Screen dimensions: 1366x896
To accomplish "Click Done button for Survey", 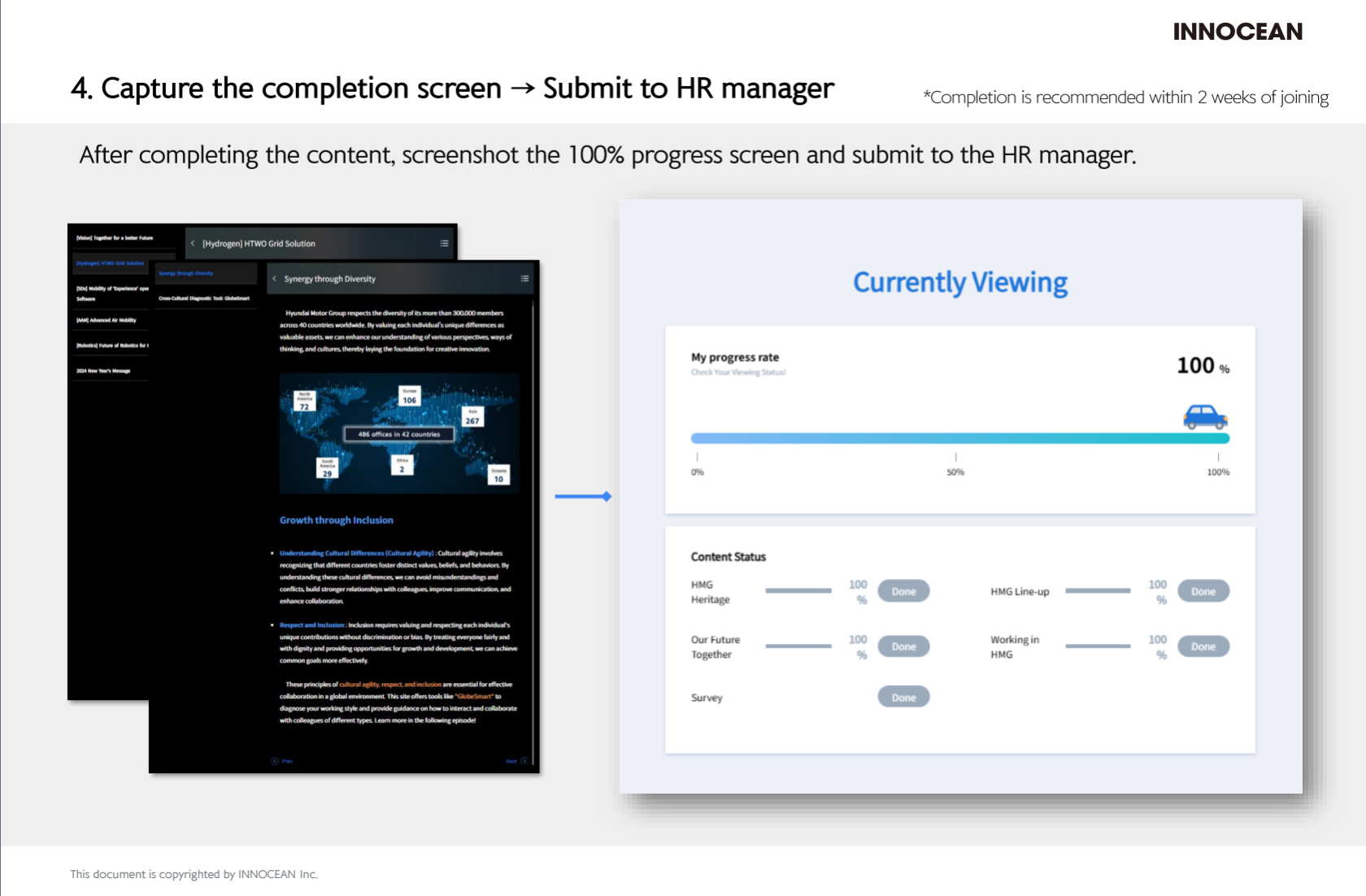I will [x=903, y=697].
